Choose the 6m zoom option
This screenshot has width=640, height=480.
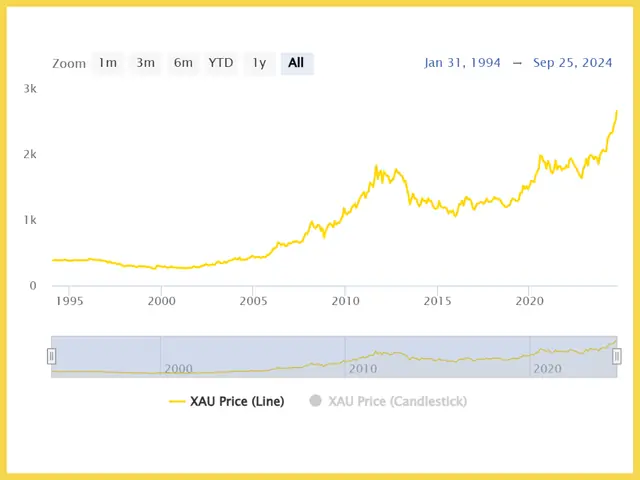(183, 63)
